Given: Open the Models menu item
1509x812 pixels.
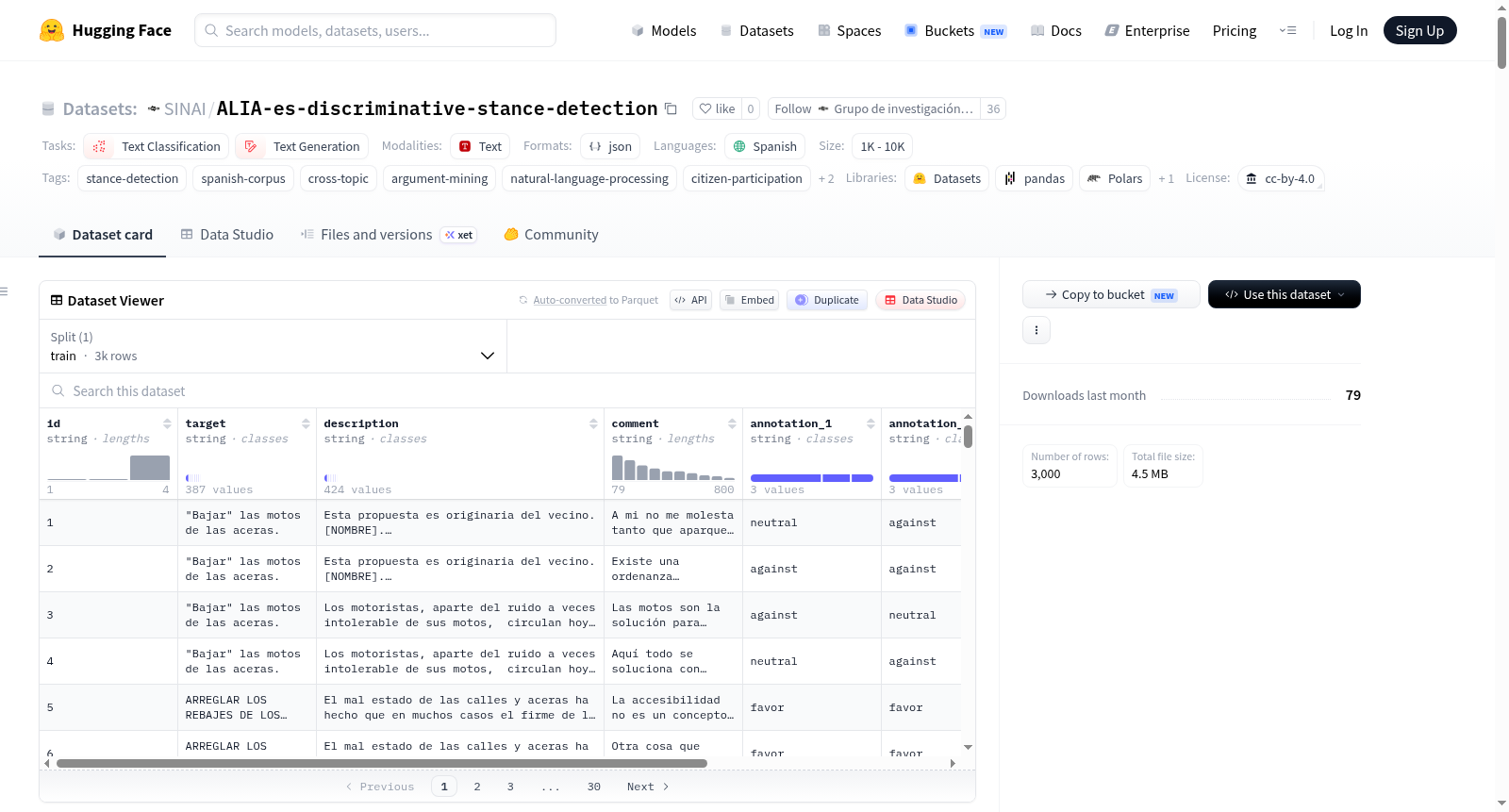Looking at the screenshot, I should (x=664, y=30).
